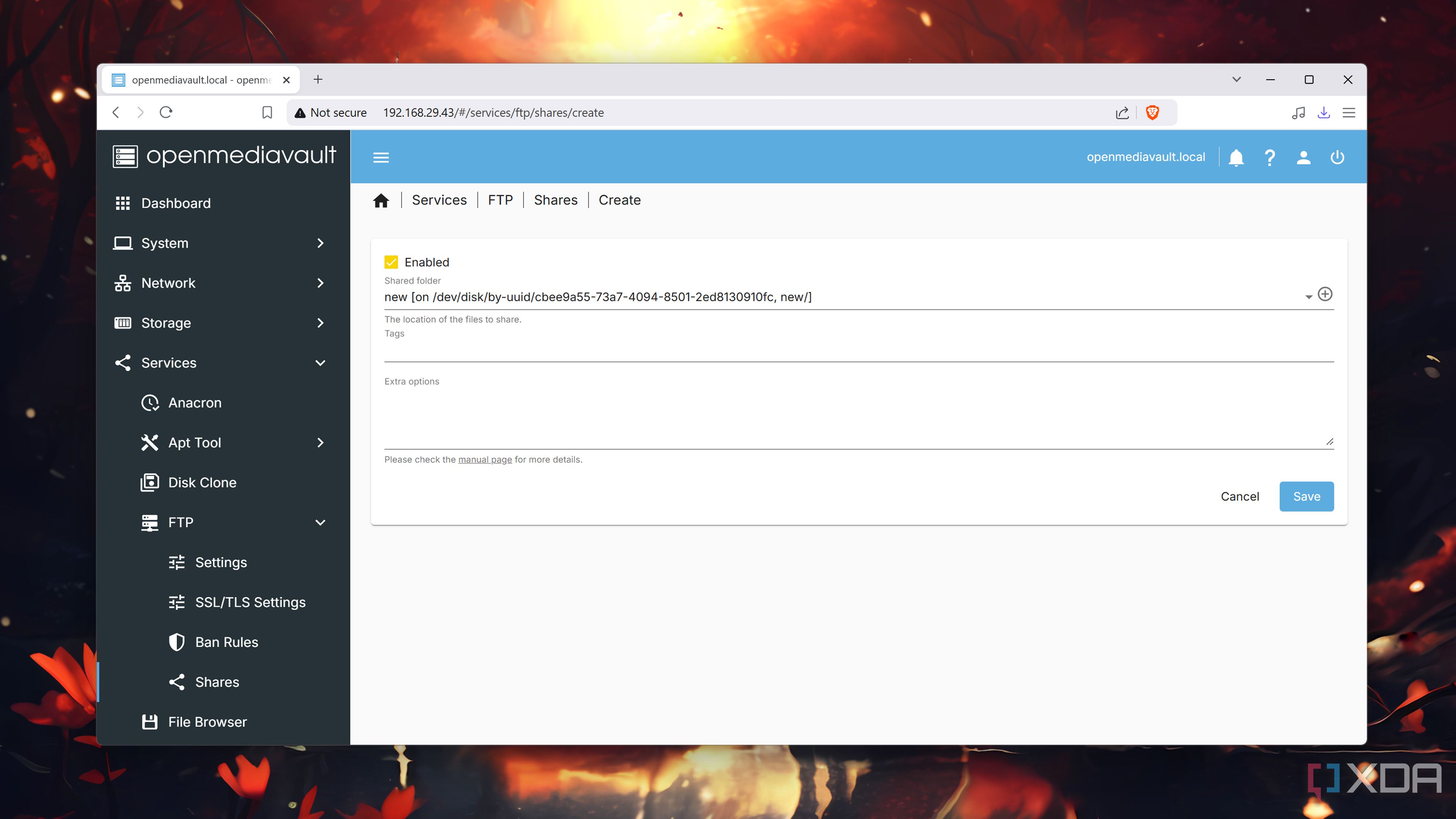This screenshot has width=1456, height=819.
Task: Expand the Network menu
Action: click(x=223, y=283)
